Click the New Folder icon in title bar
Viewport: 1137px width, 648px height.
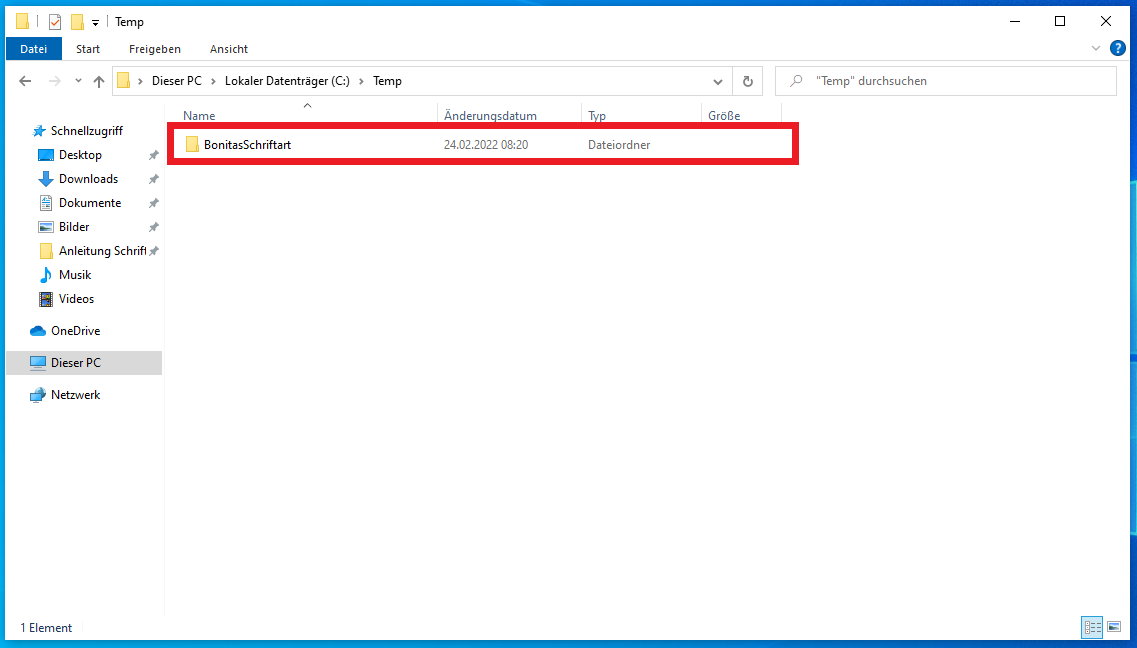[x=77, y=22]
